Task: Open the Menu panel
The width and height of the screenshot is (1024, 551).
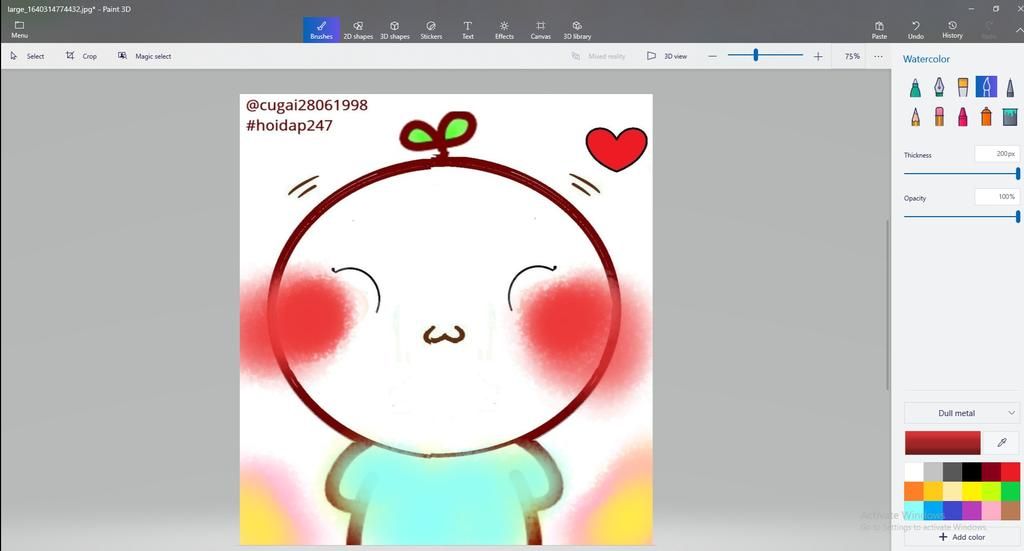Action: (x=19, y=29)
